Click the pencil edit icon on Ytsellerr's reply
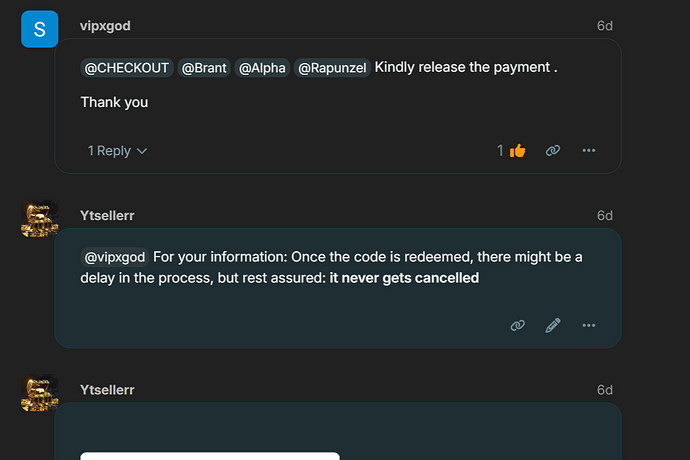The image size is (690, 460). [553, 325]
